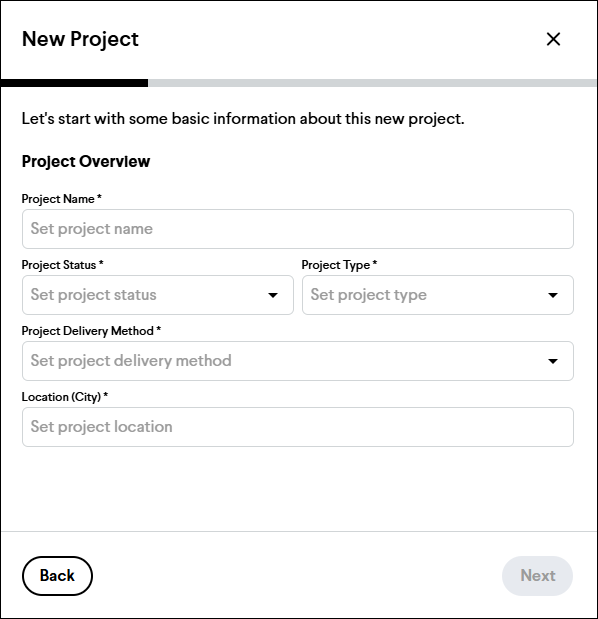Close the New Project dialog
Image resolution: width=598 pixels, height=619 pixels.
[553, 39]
